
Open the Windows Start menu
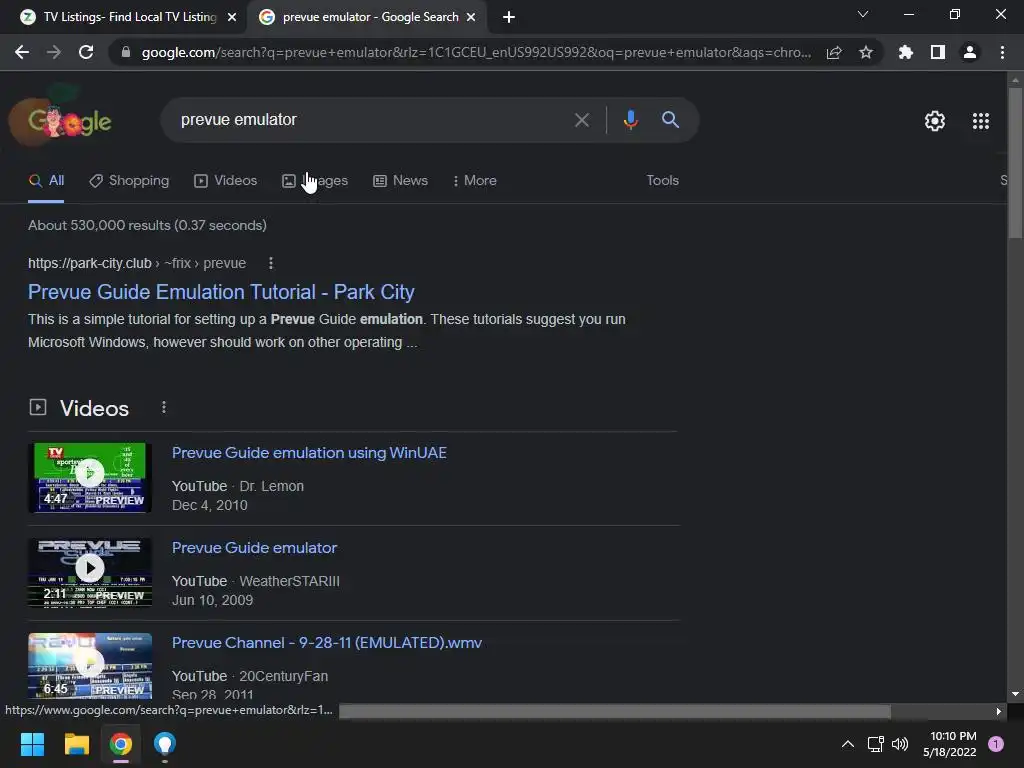[x=32, y=744]
